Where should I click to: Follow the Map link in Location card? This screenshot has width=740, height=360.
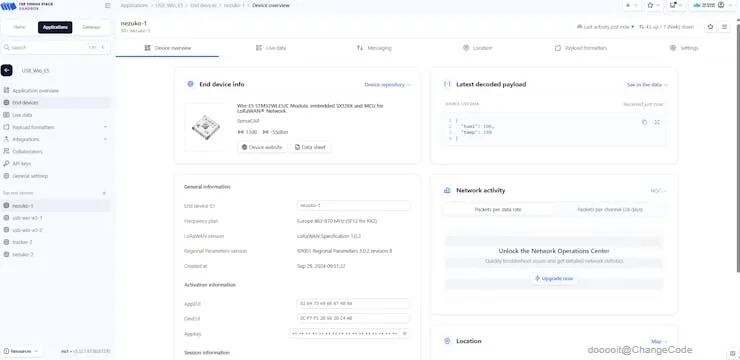click(659, 341)
